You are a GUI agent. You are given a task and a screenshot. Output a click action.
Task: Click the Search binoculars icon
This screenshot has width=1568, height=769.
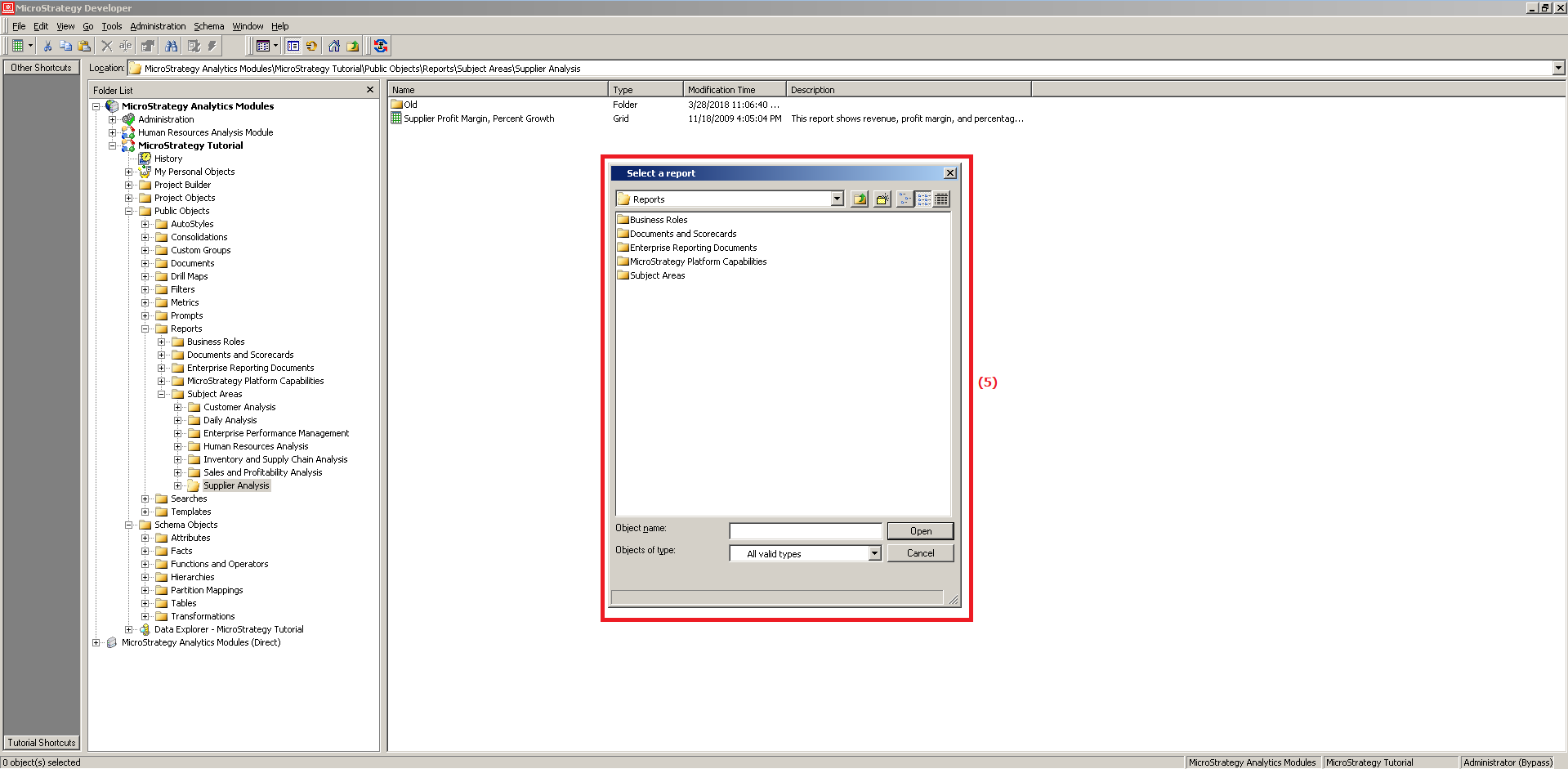(x=171, y=46)
